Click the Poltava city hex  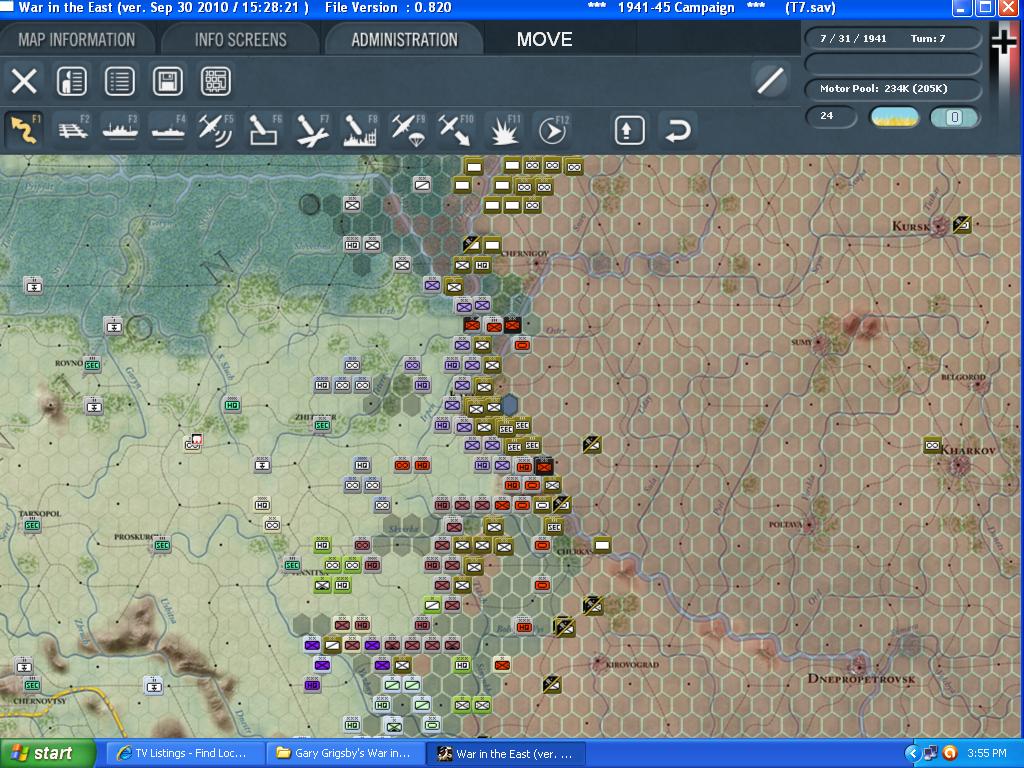click(x=809, y=524)
